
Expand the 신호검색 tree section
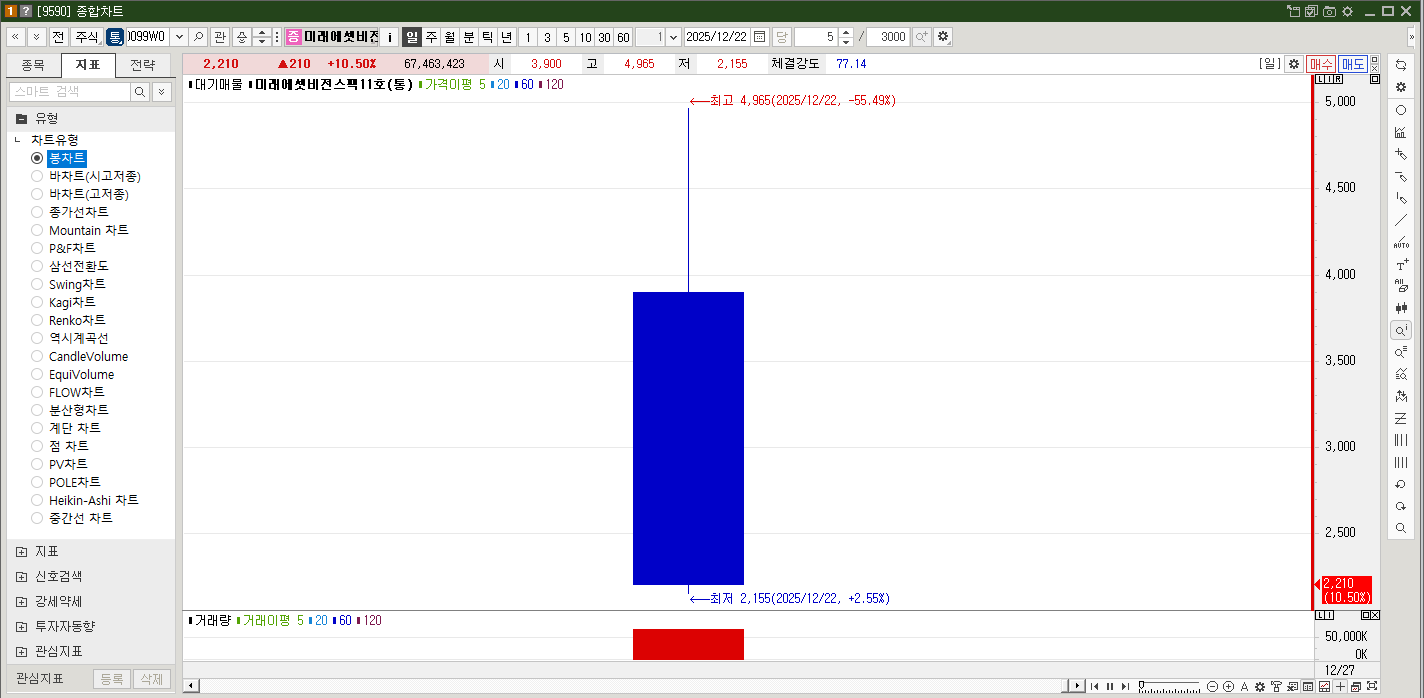coord(22,577)
